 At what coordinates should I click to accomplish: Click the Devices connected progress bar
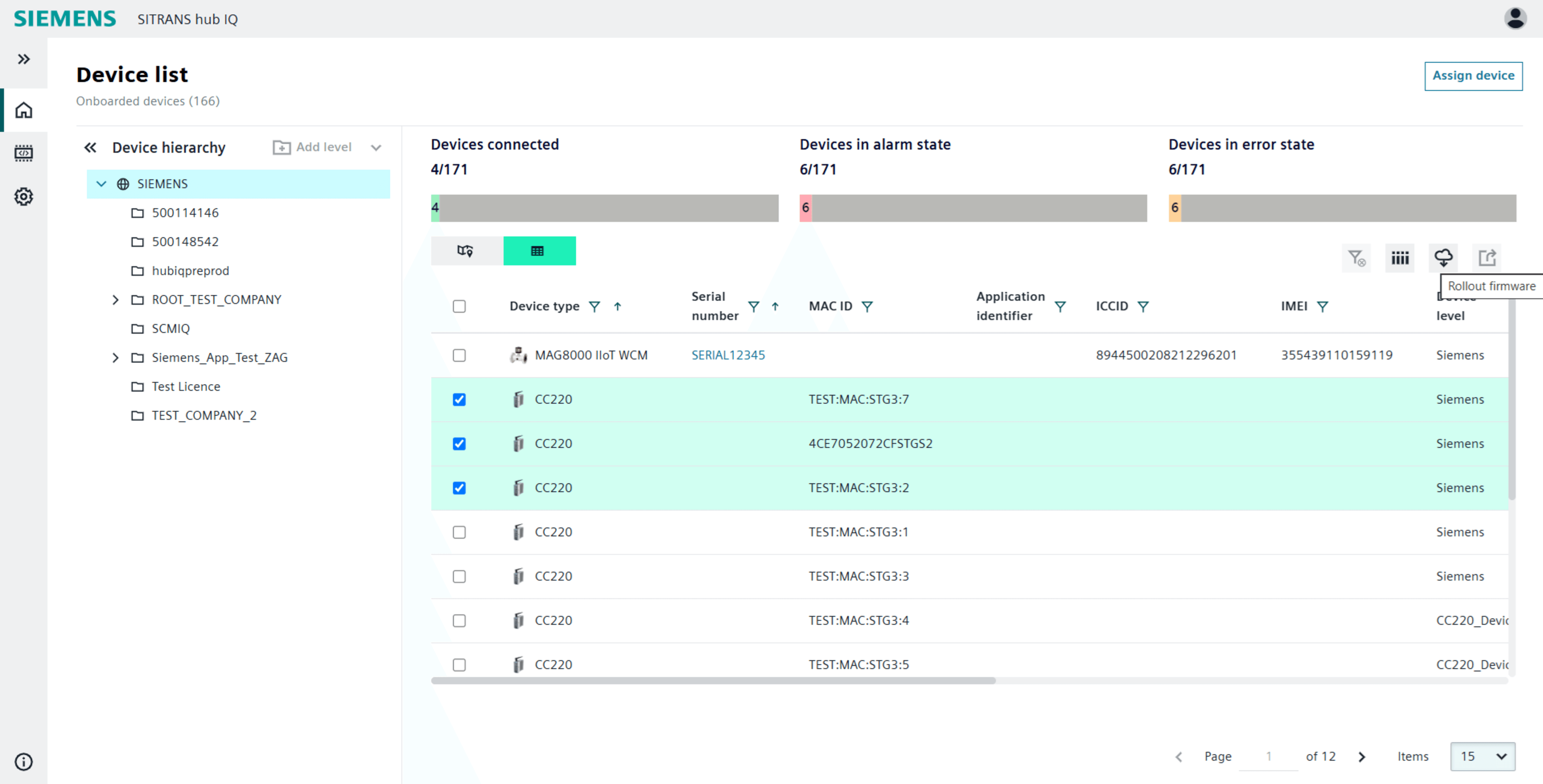(604, 208)
